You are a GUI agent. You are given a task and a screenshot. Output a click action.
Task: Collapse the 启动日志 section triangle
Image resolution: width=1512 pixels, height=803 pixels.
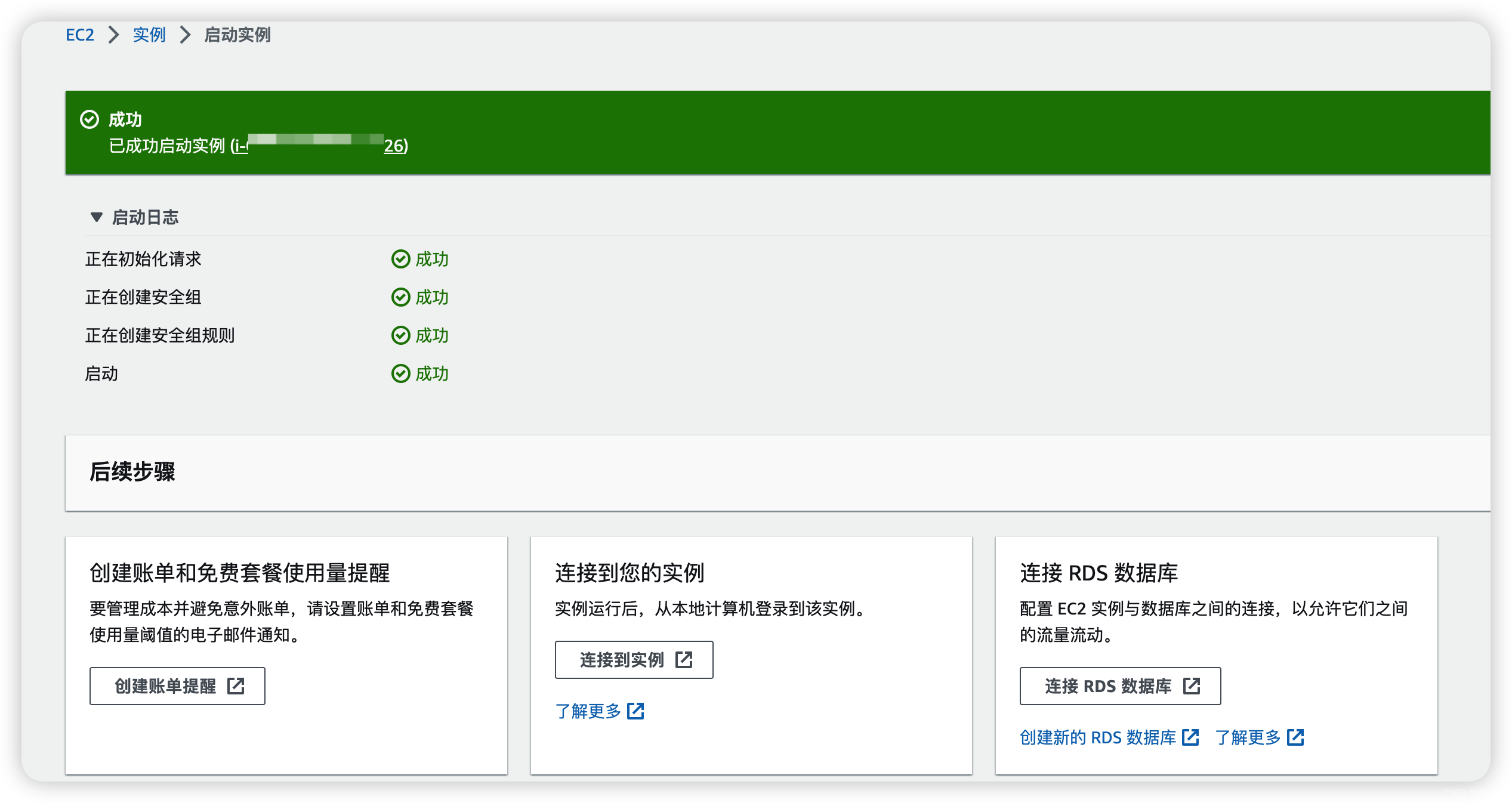pyautogui.click(x=96, y=217)
